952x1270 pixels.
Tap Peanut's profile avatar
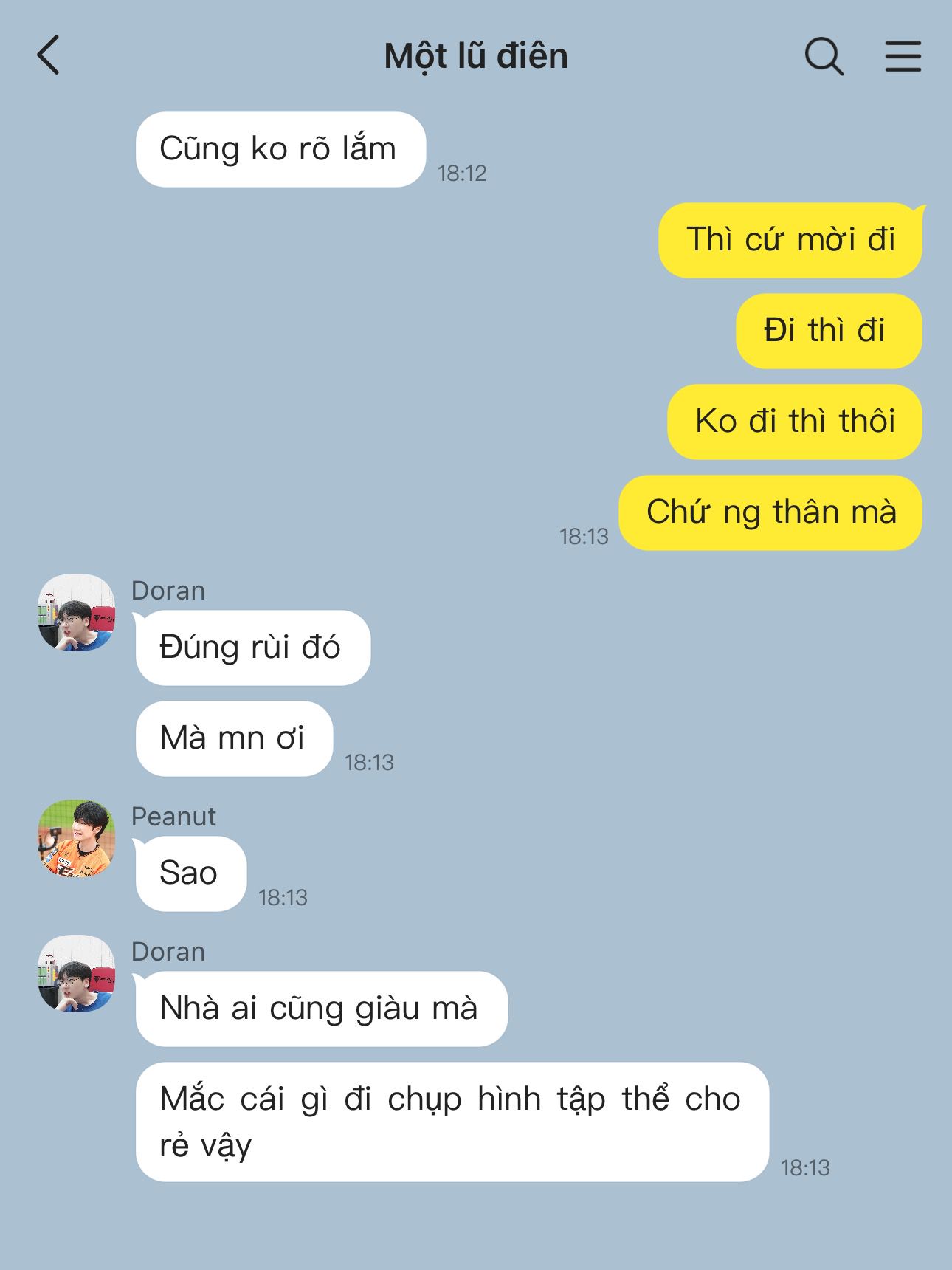click(x=77, y=838)
